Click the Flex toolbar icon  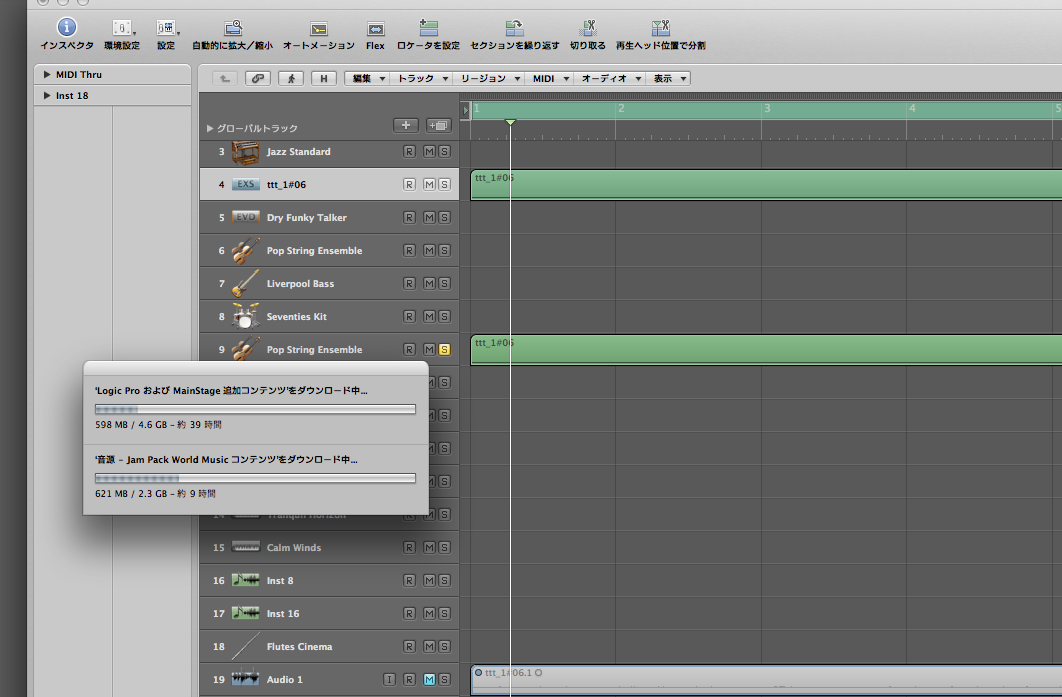coord(375,30)
